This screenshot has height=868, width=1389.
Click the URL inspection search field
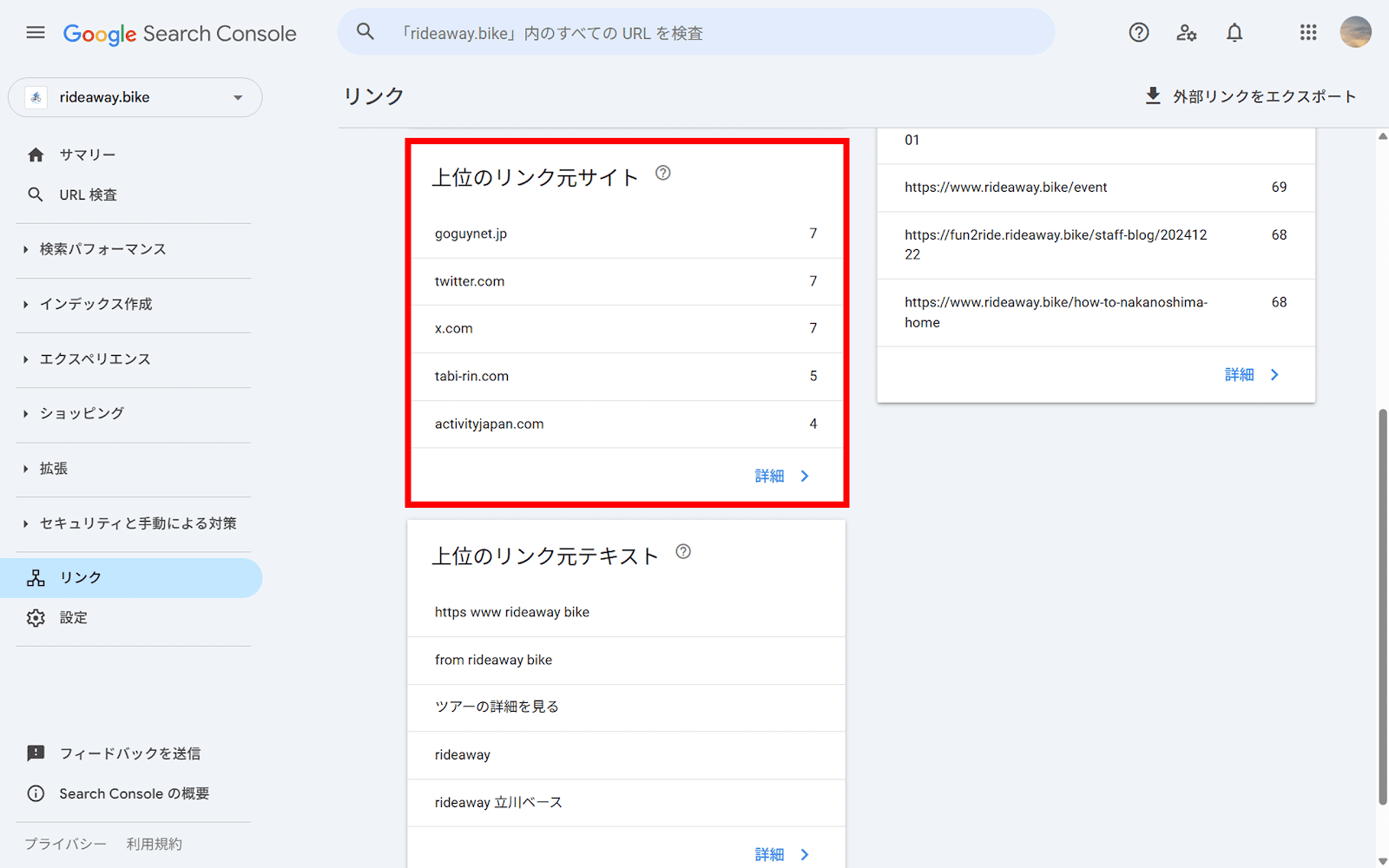tap(694, 32)
